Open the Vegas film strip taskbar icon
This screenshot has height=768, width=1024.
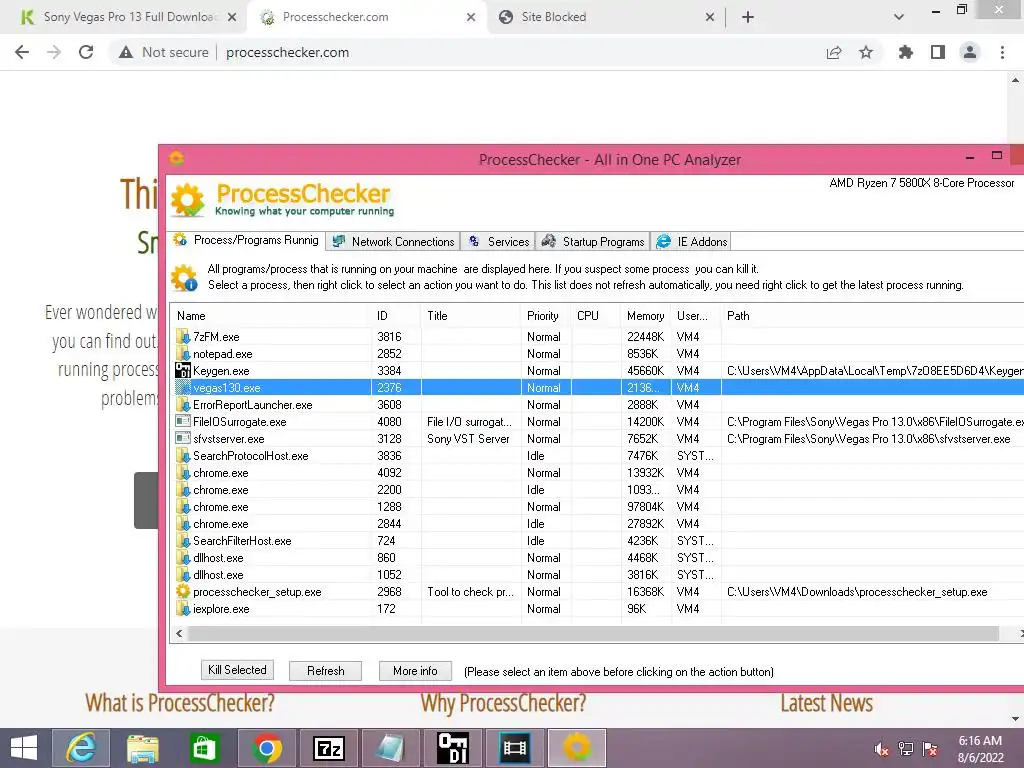click(x=515, y=748)
